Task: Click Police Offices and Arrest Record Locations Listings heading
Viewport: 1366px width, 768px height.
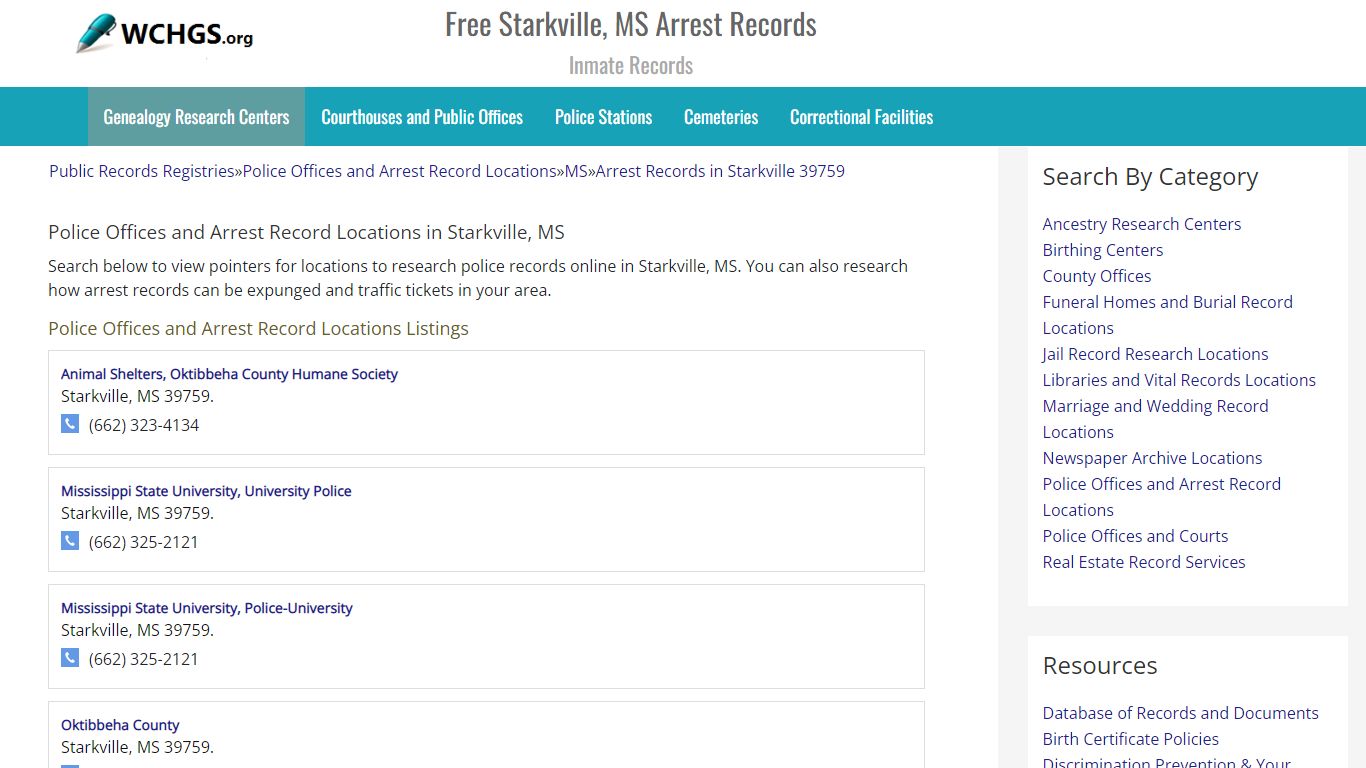Action: click(258, 328)
